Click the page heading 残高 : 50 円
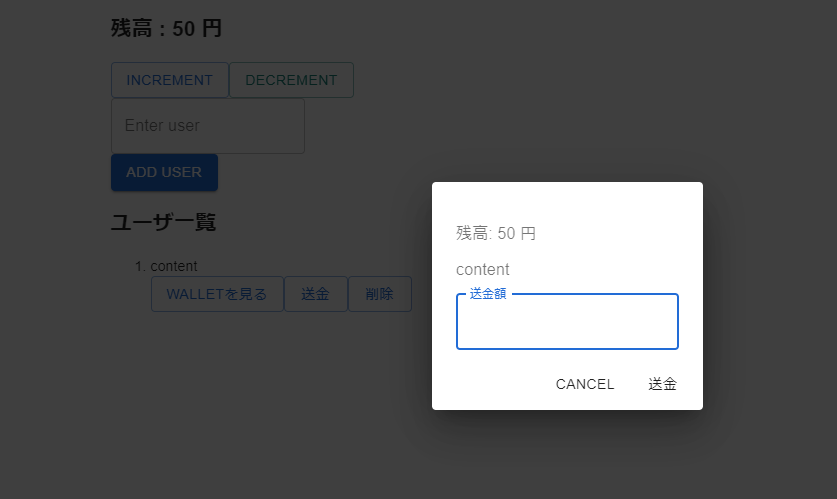 click(x=166, y=28)
